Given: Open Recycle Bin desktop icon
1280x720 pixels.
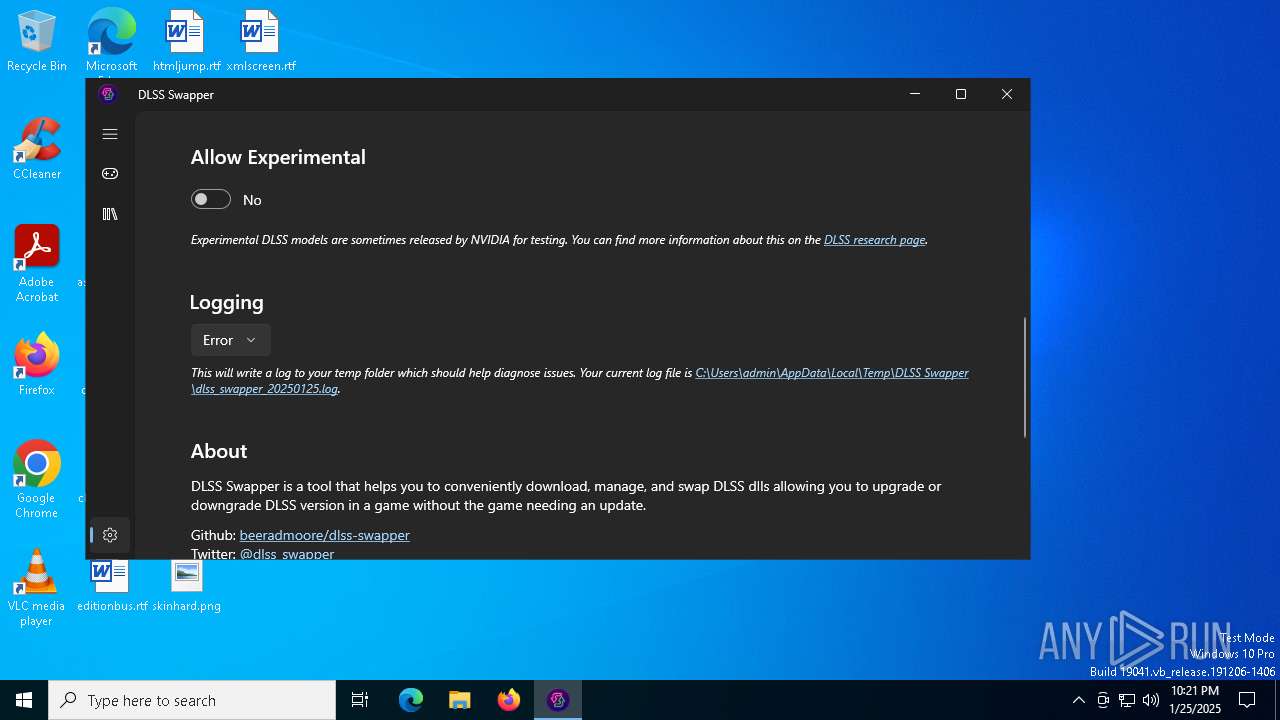Looking at the screenshot, I should pyautogui.click(x=37, y=41).
